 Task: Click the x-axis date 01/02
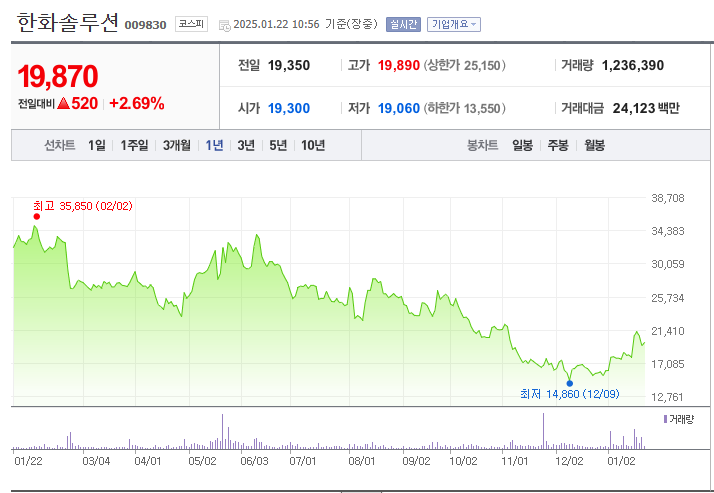(621, 461)
